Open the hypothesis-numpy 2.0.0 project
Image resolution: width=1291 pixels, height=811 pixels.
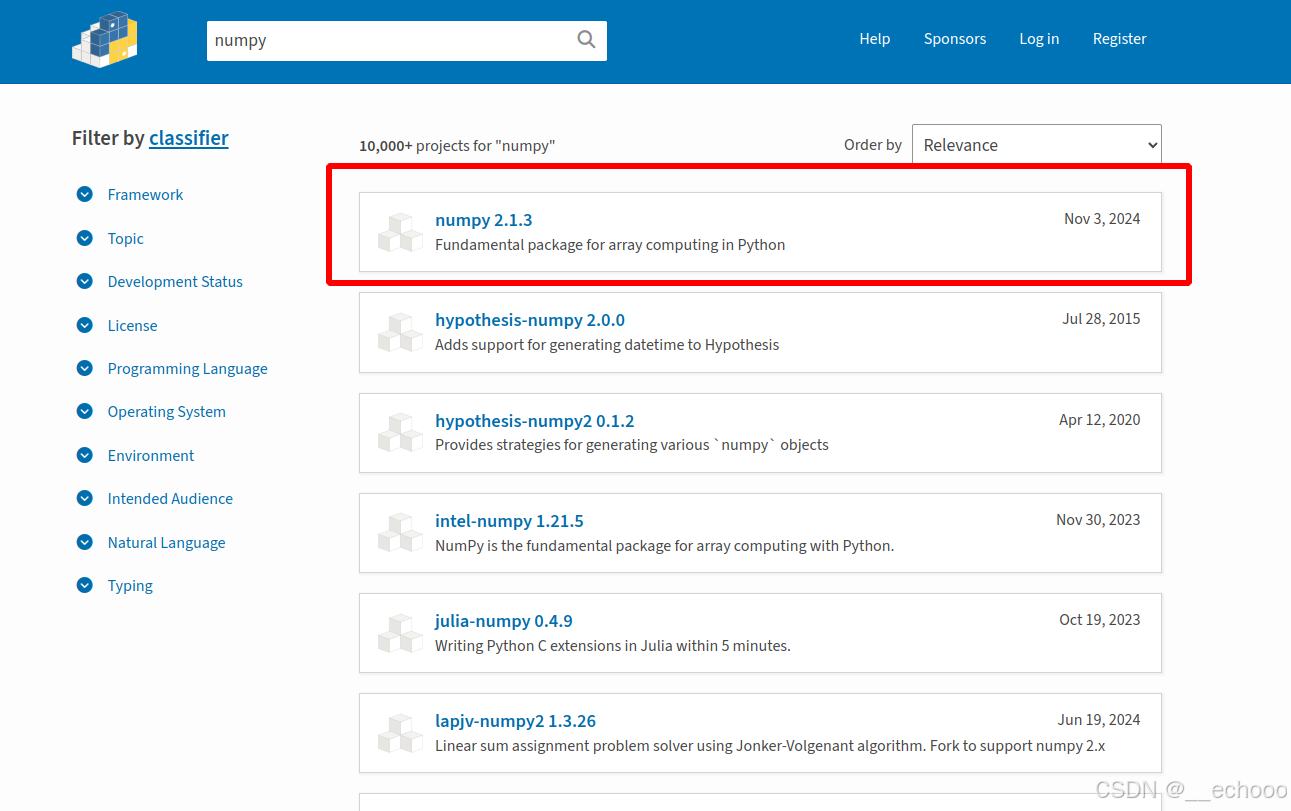530,320
